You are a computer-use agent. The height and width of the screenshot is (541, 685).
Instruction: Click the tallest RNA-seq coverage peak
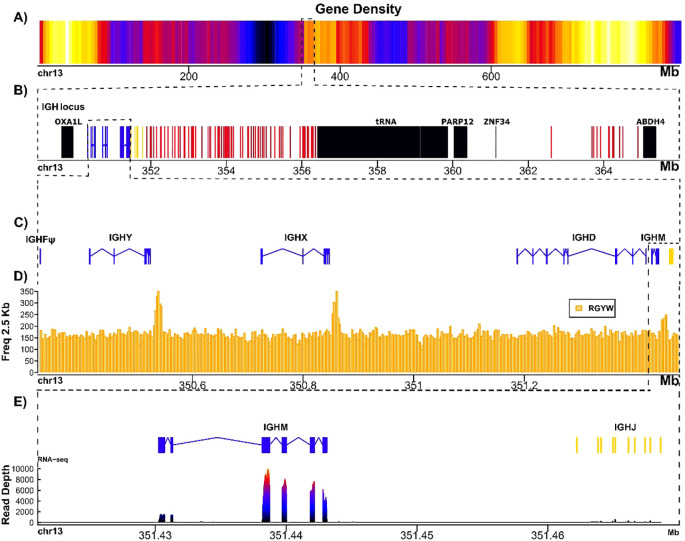coord(266,495)
